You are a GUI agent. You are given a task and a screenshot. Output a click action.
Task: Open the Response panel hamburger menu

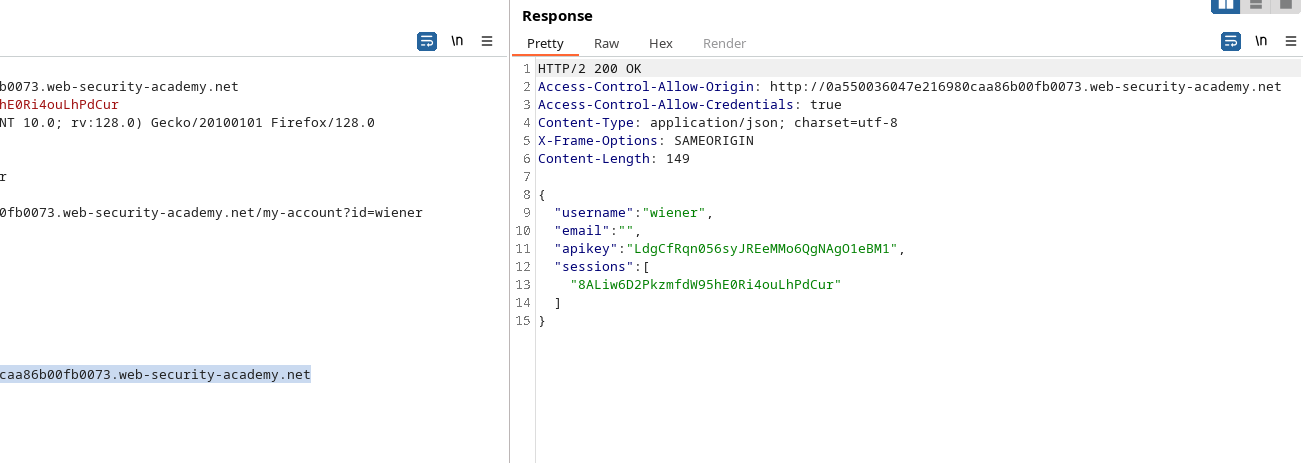click(x=1291, y=41)
